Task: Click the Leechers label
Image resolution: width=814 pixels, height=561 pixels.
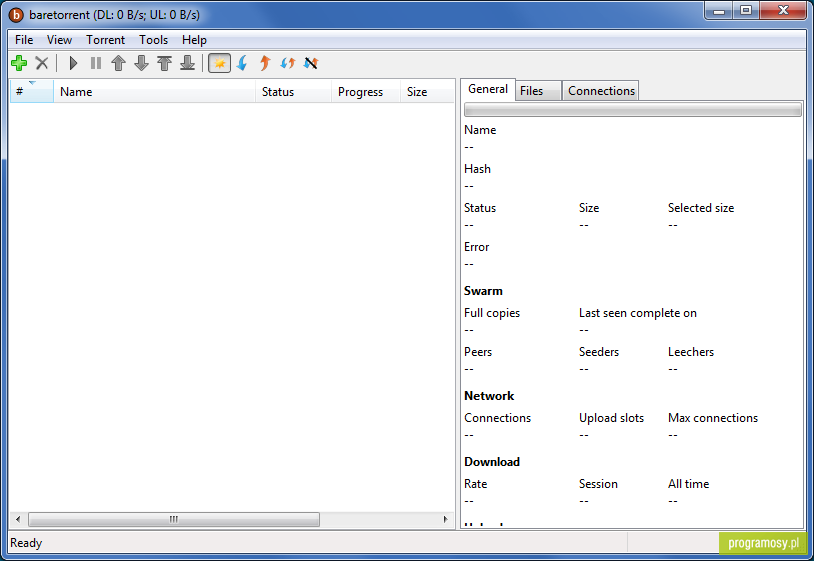Action: (691, 352)
